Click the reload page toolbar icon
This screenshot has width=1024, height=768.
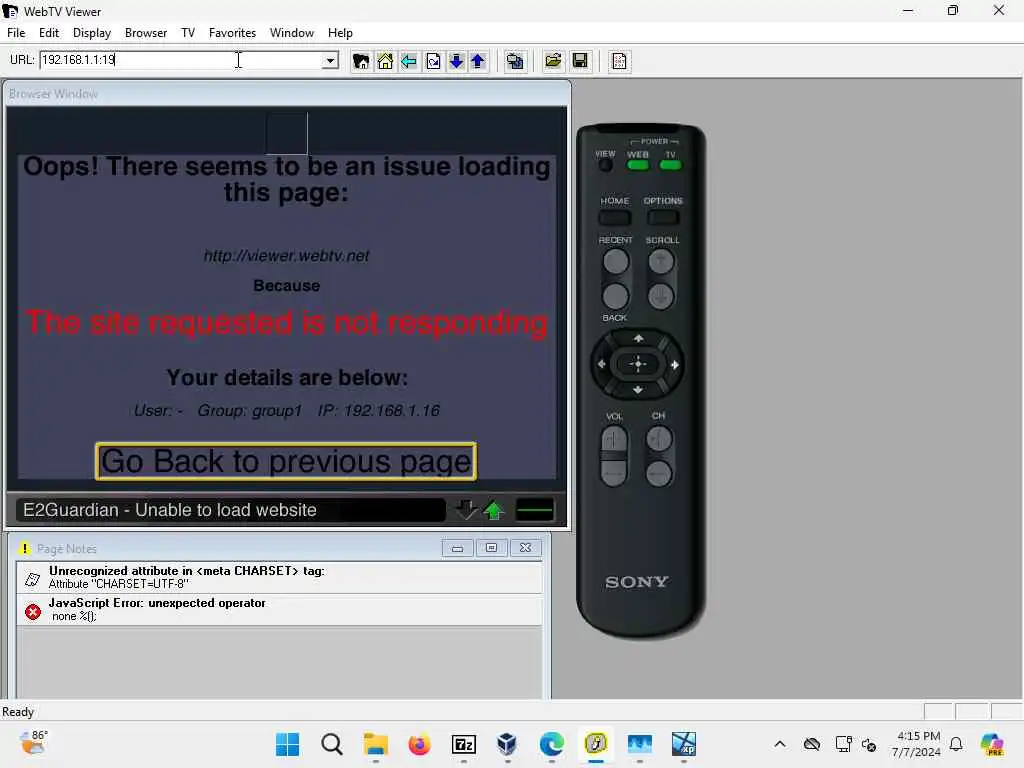(433, 61)
